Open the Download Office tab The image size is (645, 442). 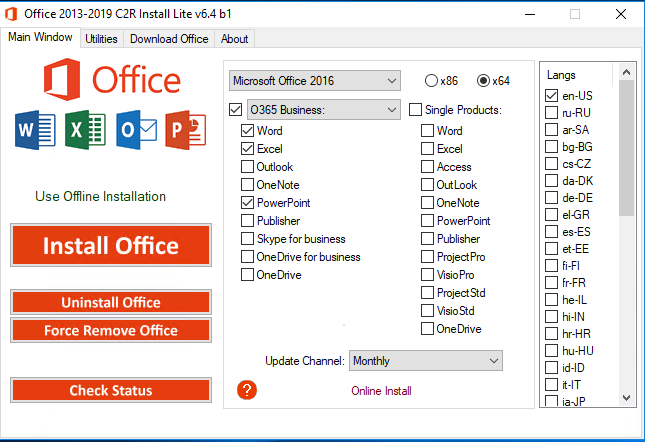click(x=169, y=39)
